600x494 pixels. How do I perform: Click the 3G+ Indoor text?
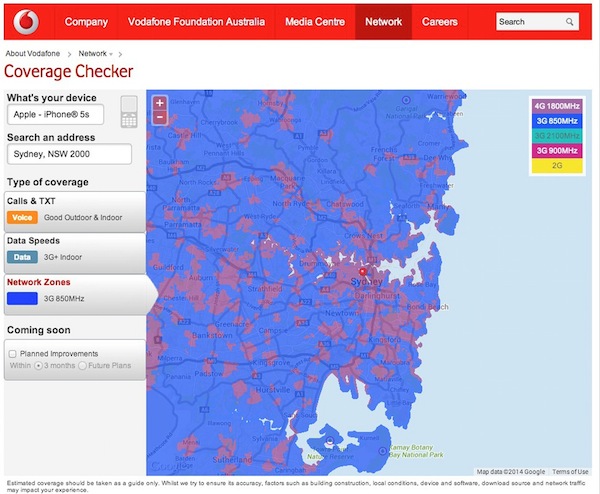pos(63,257)
